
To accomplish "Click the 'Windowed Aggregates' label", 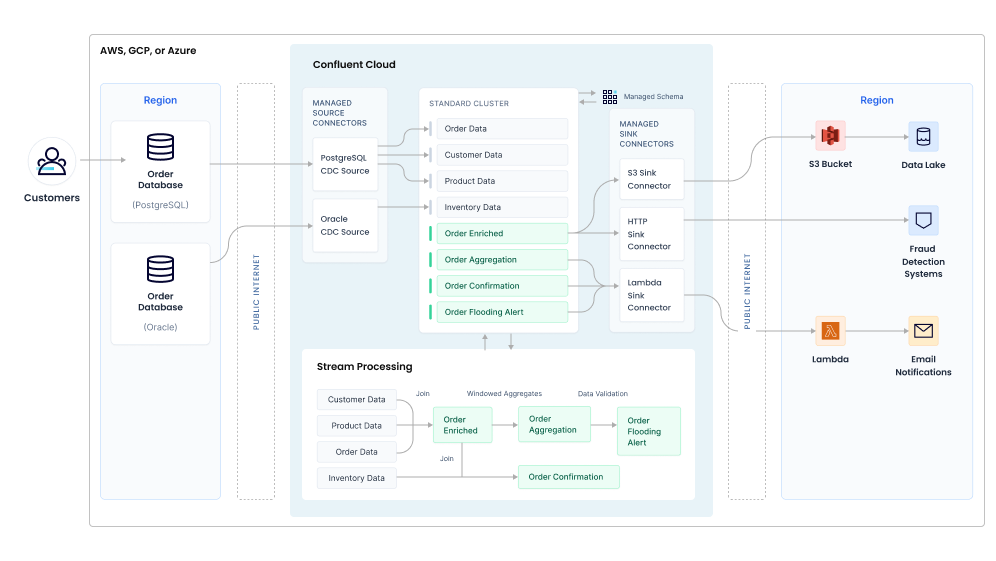I will click(x=504, y=394).
